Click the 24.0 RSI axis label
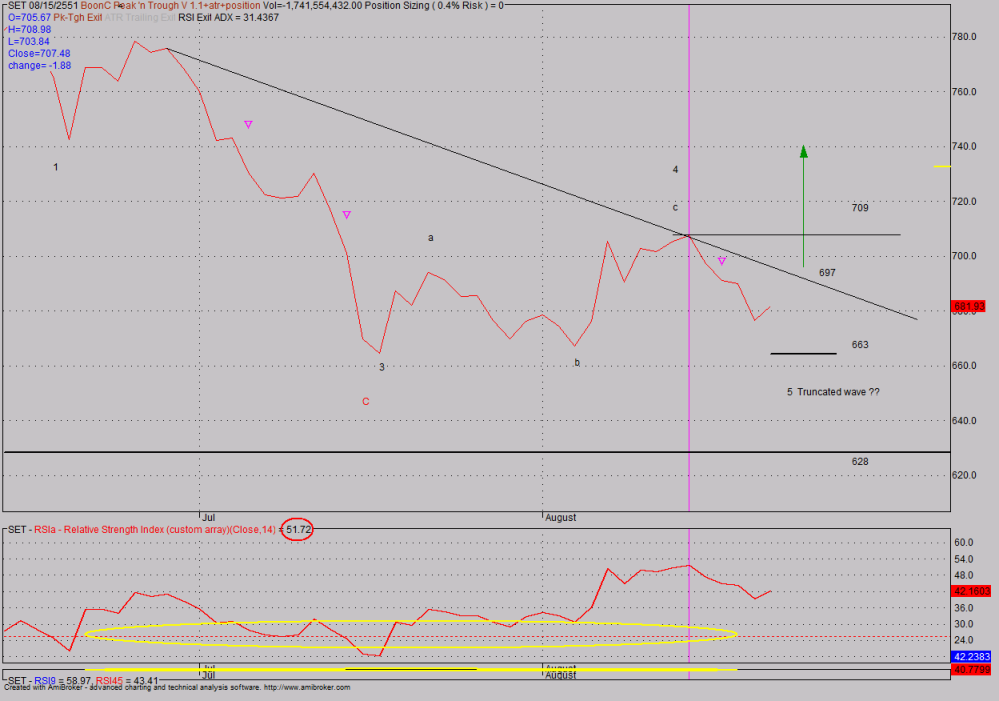Image resolution: width=999 pixels, height=701 pixels. 963,640
